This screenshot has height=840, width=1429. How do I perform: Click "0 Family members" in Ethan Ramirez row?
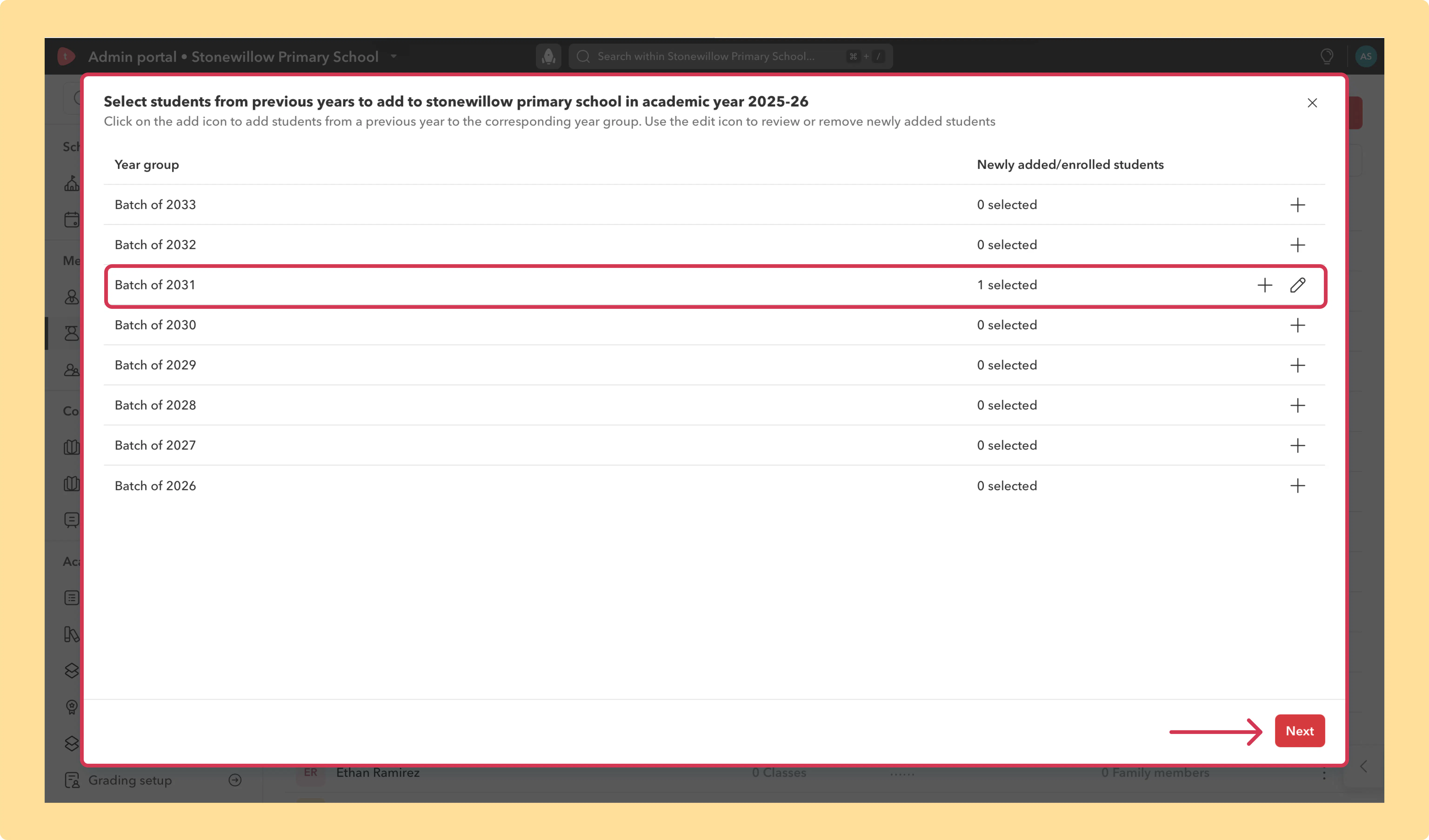(x=1155, y=773)
